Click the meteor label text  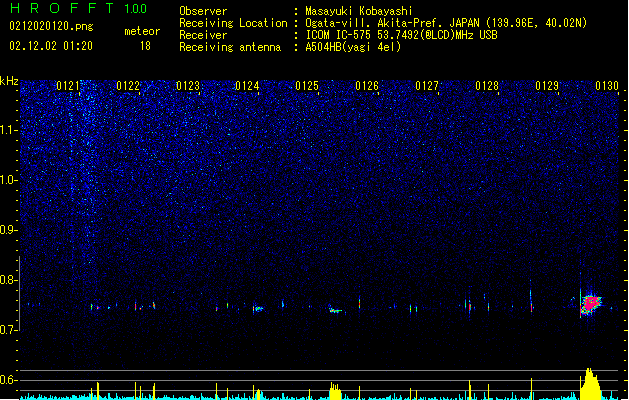[142, 31]
